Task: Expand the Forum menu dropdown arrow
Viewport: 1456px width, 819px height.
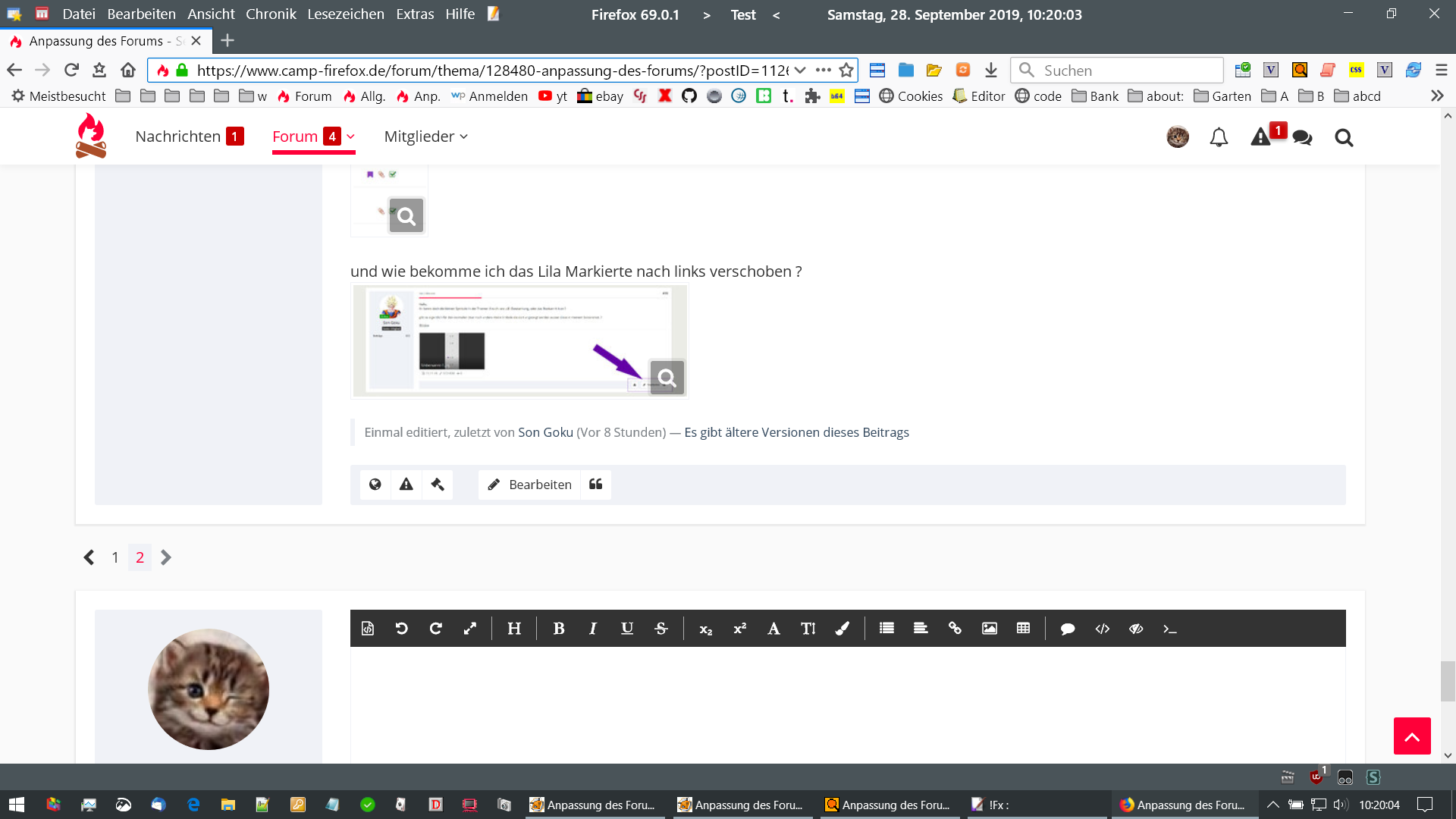Action: 351,136
